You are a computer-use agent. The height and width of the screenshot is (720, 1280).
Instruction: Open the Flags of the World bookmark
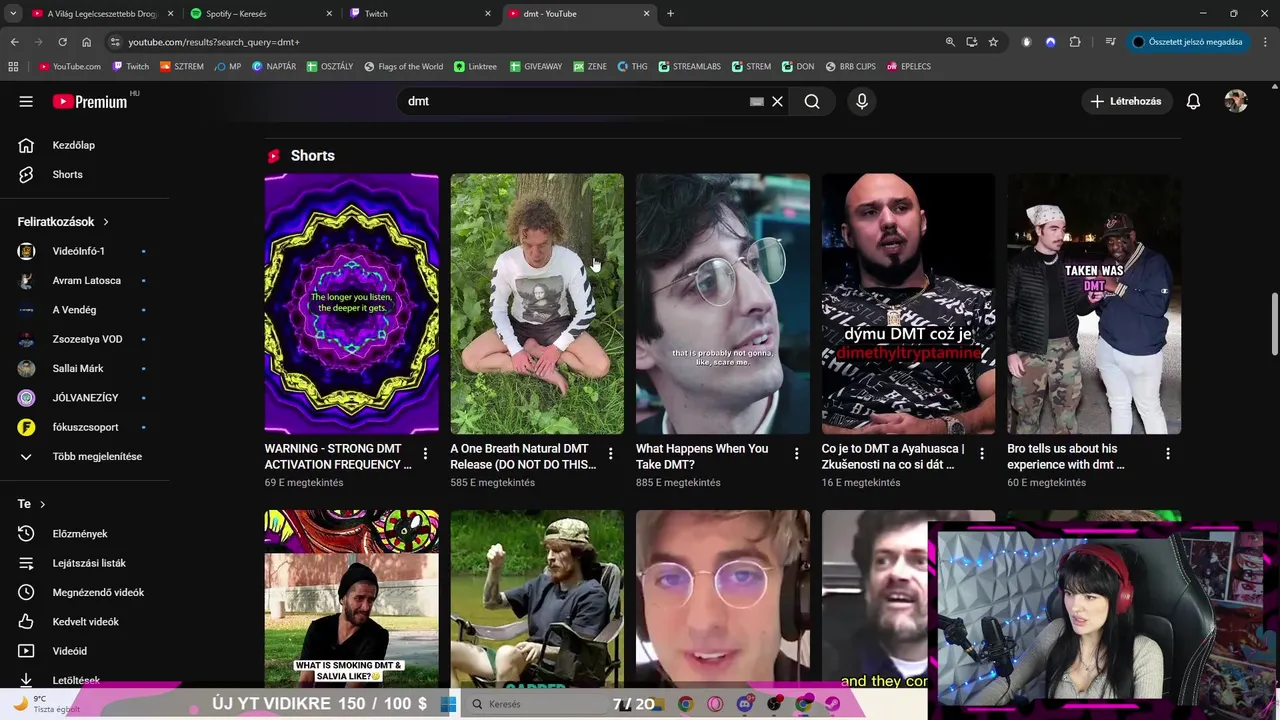pos(403,67)
